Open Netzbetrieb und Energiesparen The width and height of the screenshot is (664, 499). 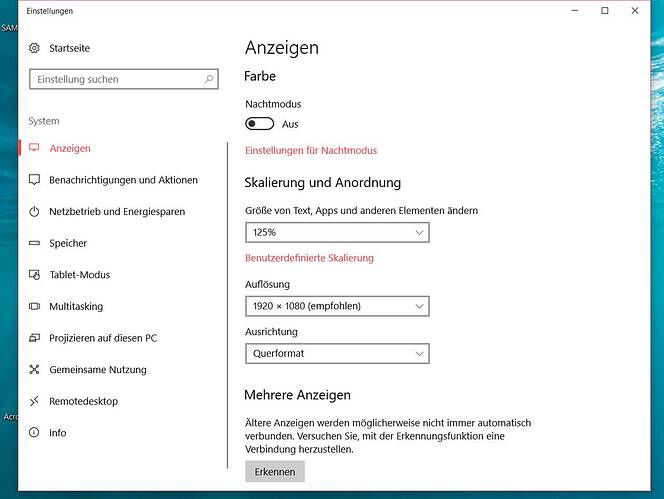point(117,212)
